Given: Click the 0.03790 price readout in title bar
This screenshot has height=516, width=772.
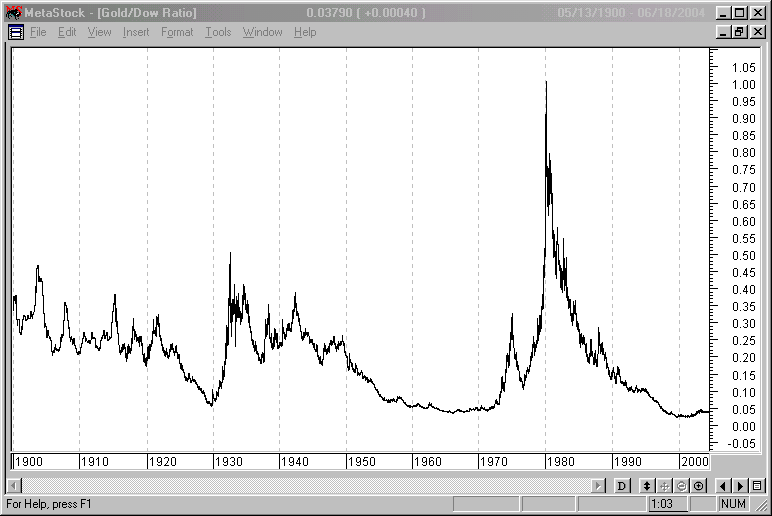Looking at the screenshot, I should point(329,13).
